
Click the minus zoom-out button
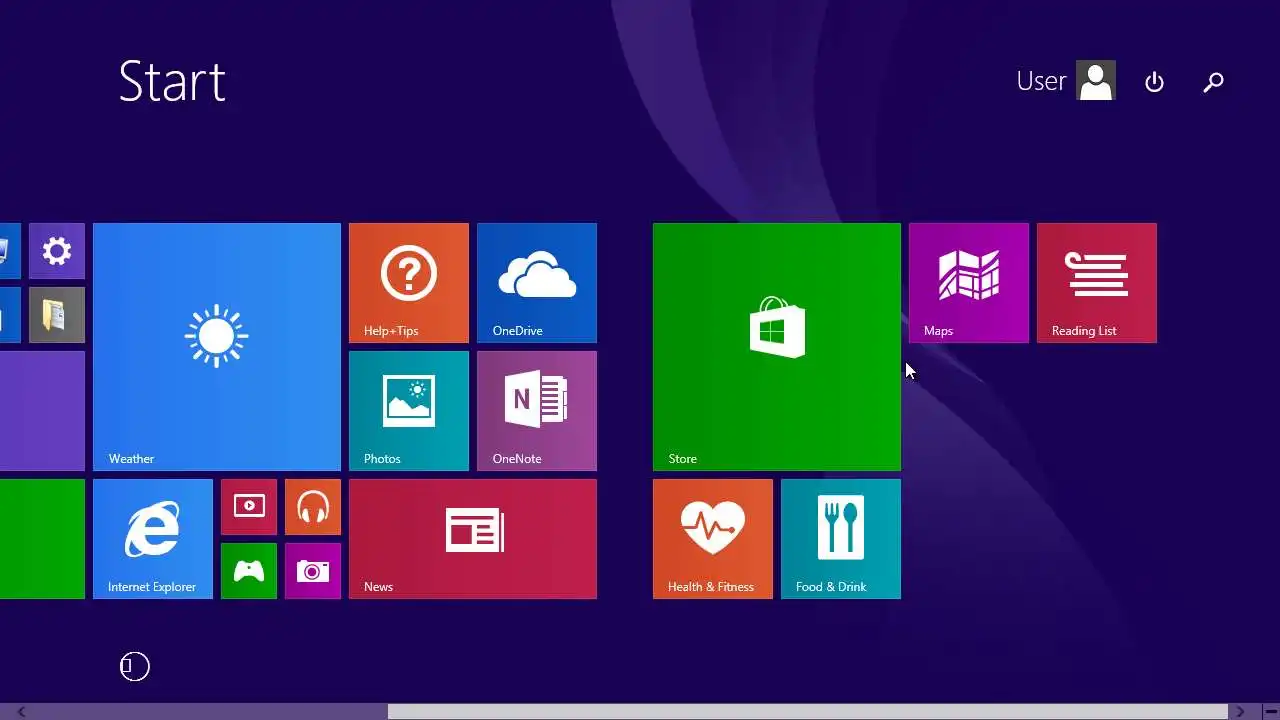pos(1271,712)
